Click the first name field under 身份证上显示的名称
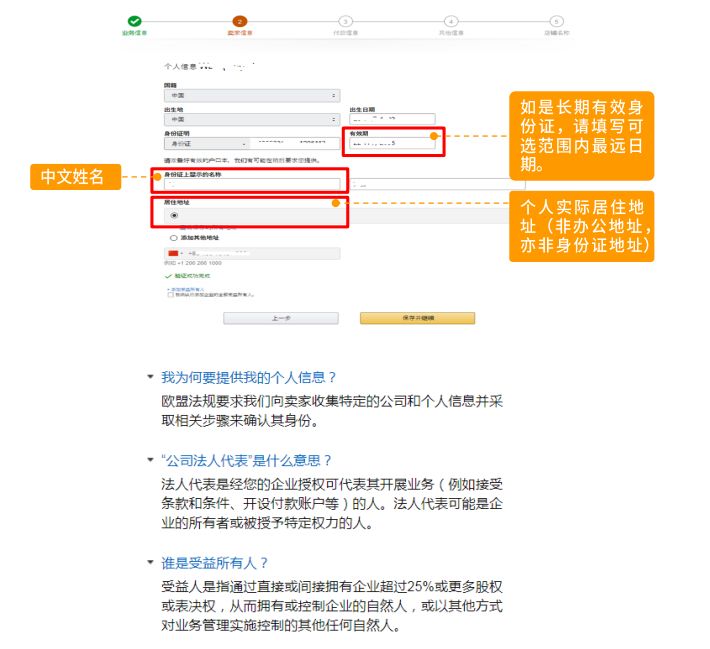 (252, 184)
